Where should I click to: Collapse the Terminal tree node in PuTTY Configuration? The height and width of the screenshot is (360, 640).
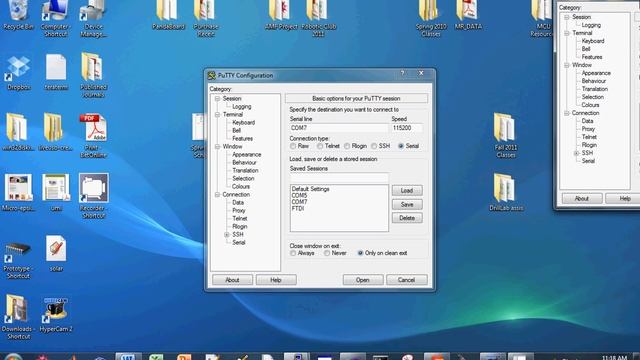[x=217, y=115]
